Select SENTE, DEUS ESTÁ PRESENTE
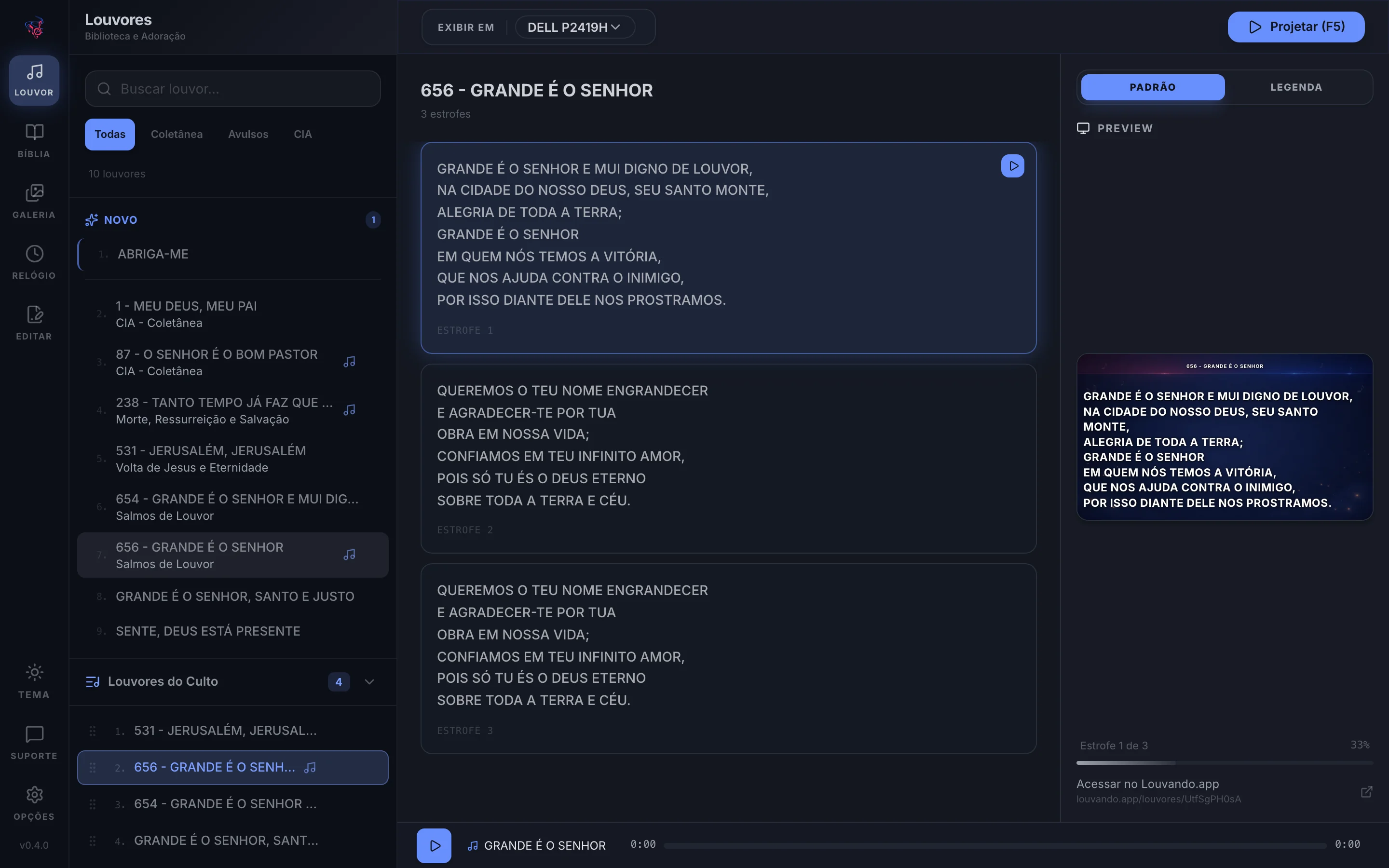1389x868 pixels. pos(232,632)
